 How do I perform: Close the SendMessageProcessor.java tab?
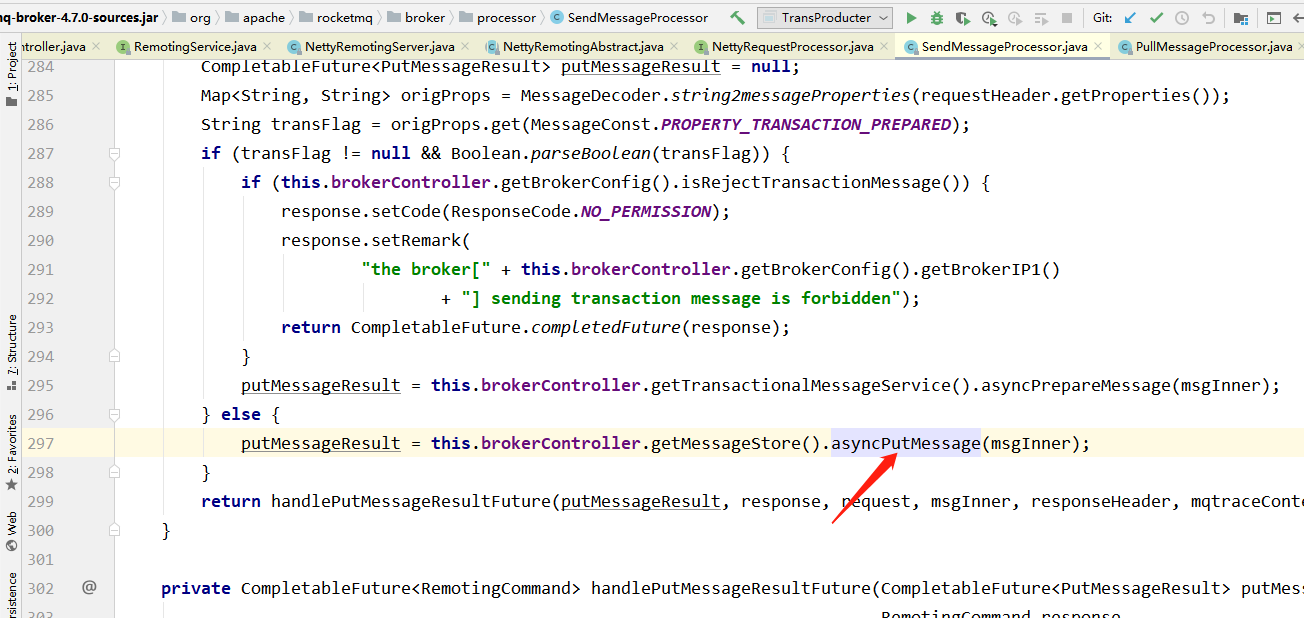pyautogui.click(x=1099, y=47)
